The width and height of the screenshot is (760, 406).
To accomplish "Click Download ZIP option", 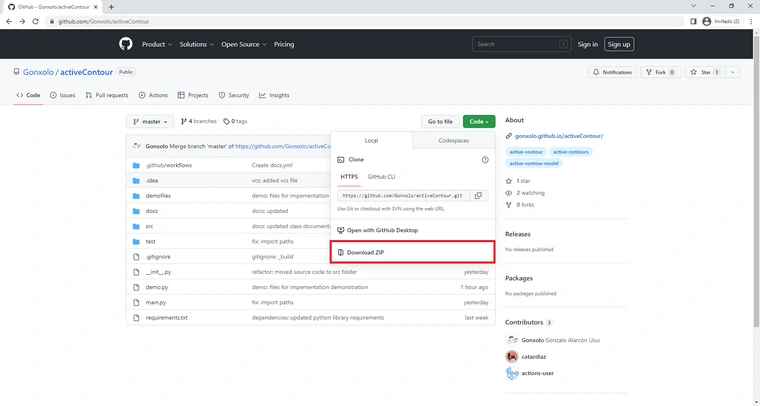I will tap(412, 252).
